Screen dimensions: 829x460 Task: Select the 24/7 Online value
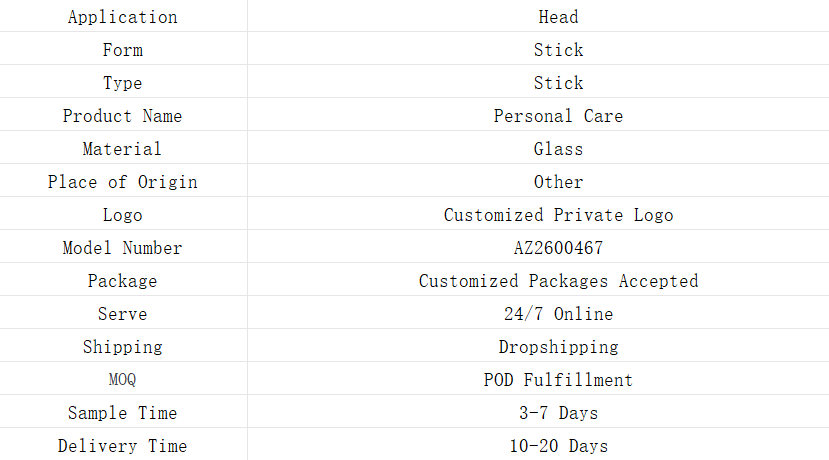(x=558, y=314)
